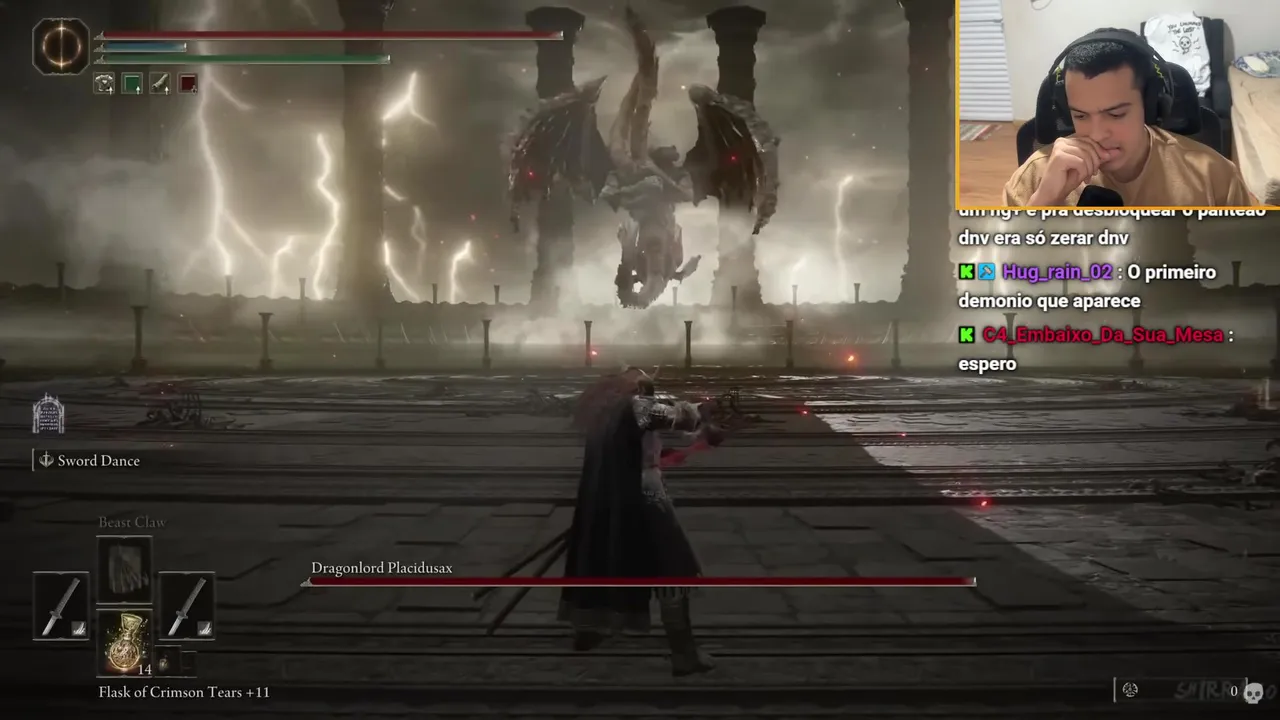
Task: Click the player character
Action: point(638,520)
